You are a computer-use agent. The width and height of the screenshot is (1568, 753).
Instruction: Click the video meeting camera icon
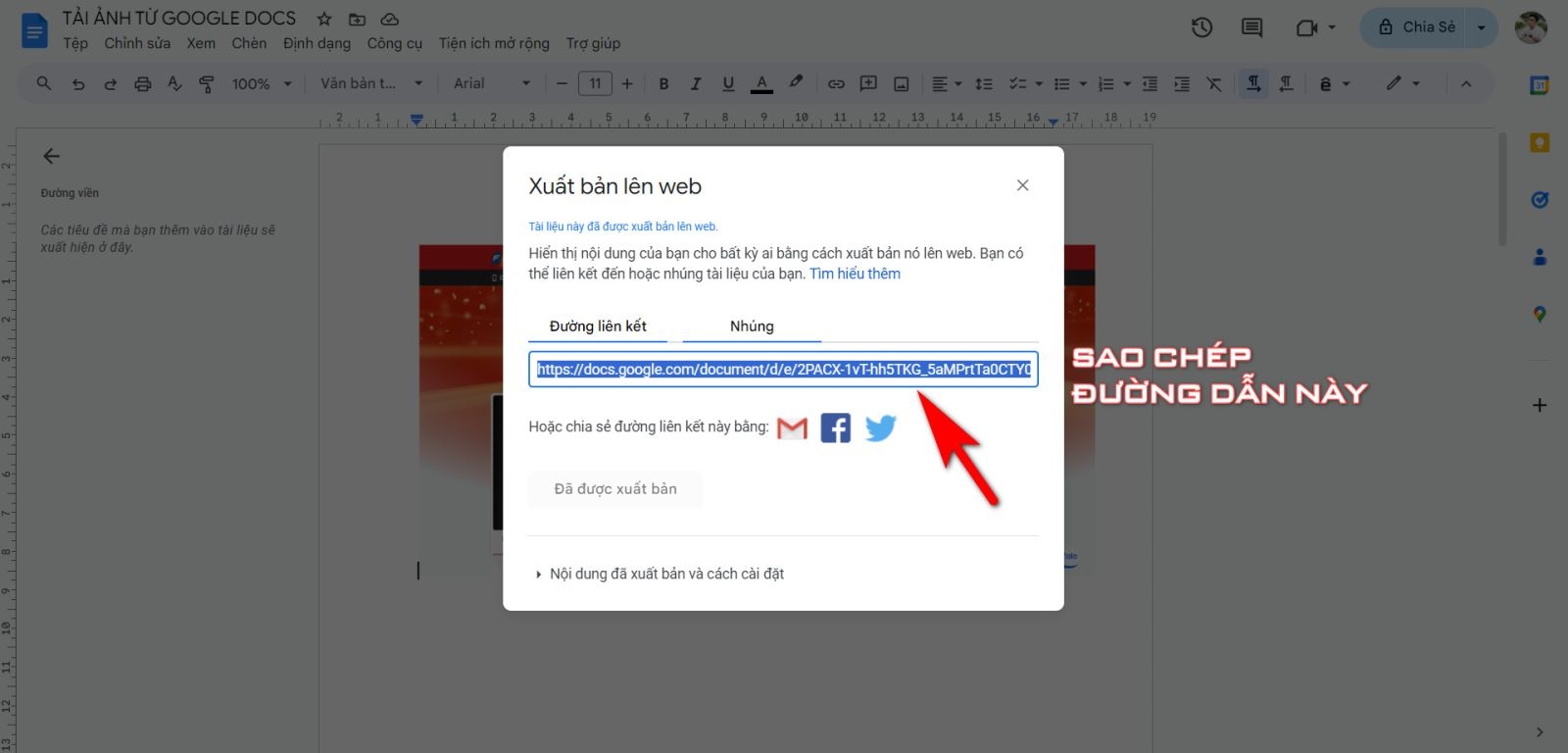pyautogui.click(x=1307, y=27)
